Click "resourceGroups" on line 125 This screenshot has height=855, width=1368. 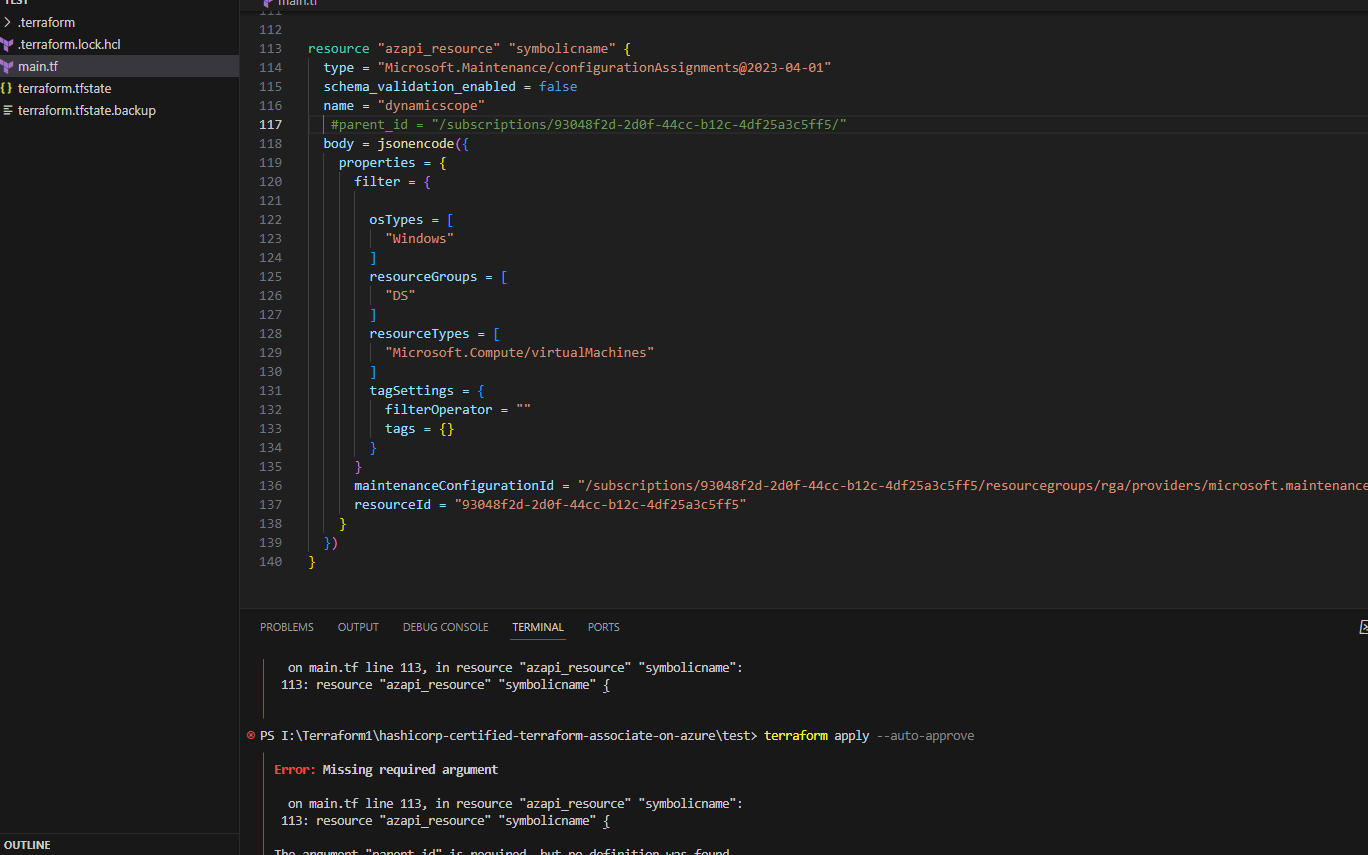(x=423, y=276)
